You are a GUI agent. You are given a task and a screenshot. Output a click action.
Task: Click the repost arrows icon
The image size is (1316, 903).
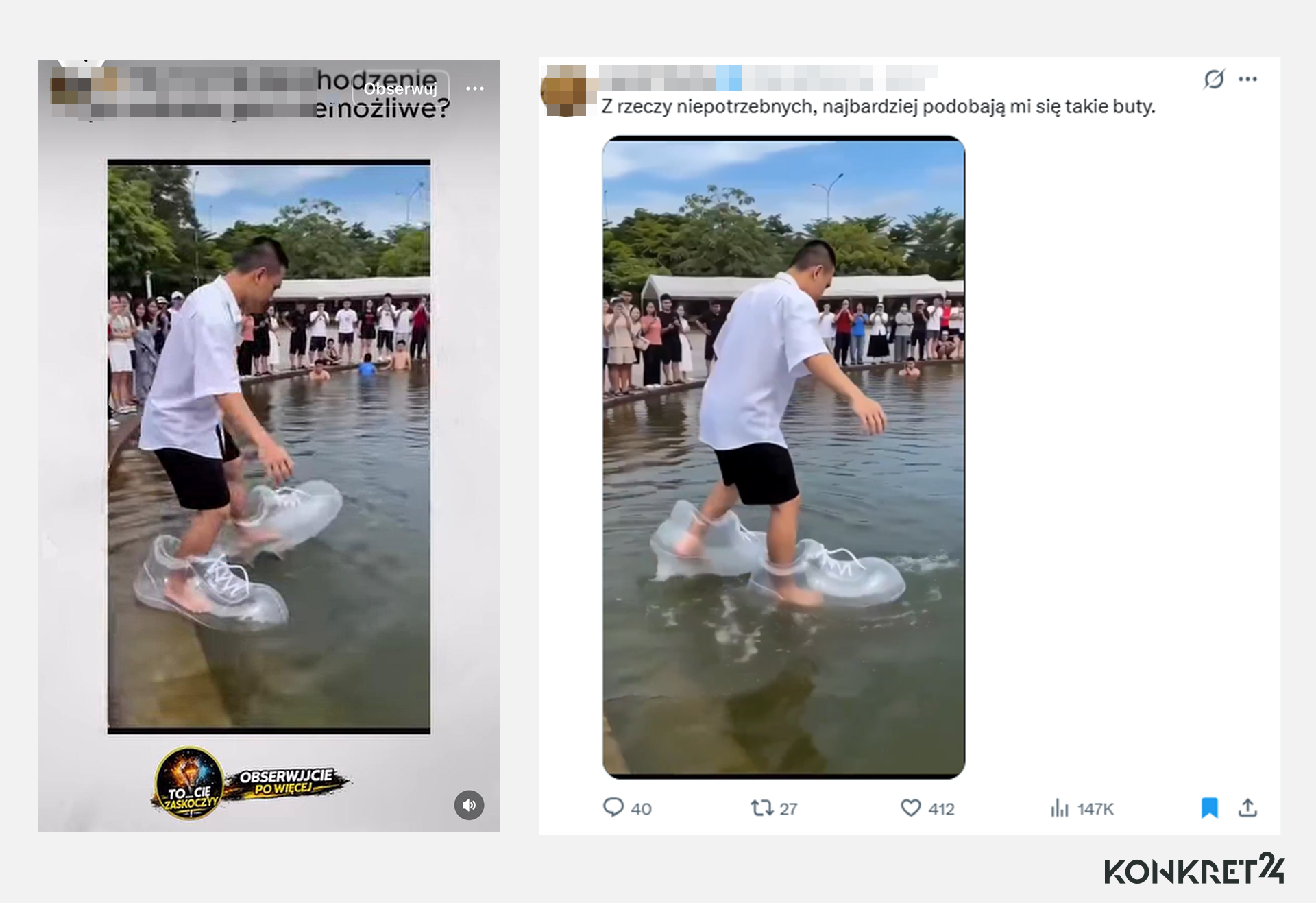coord(761,808)
